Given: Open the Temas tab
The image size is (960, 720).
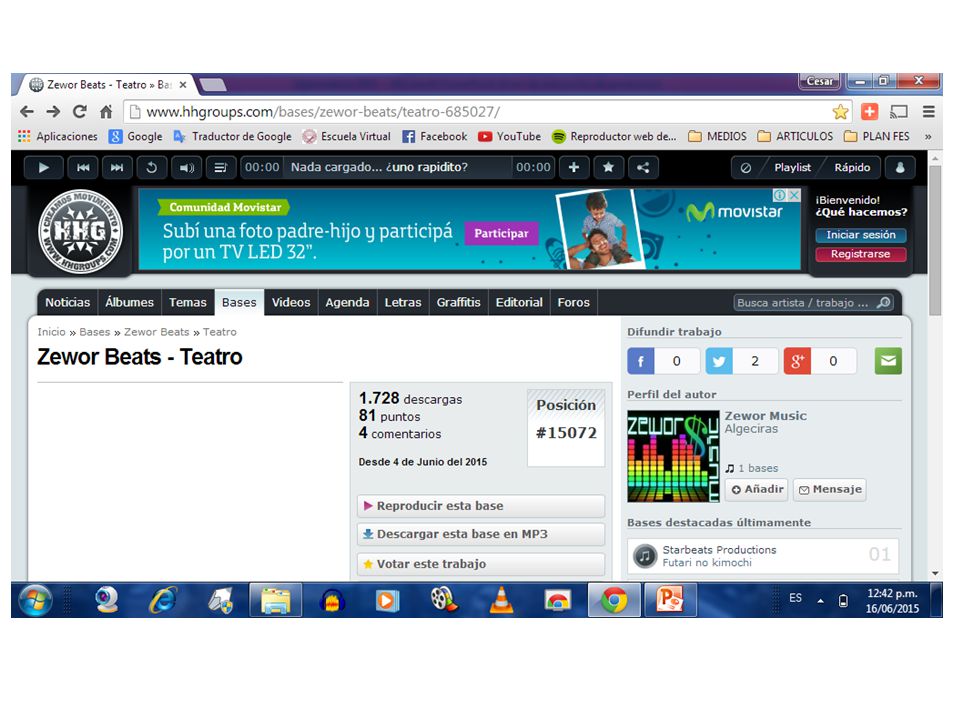Looking at the screenshot, I should pyautogui.click(x=187, y=302).
